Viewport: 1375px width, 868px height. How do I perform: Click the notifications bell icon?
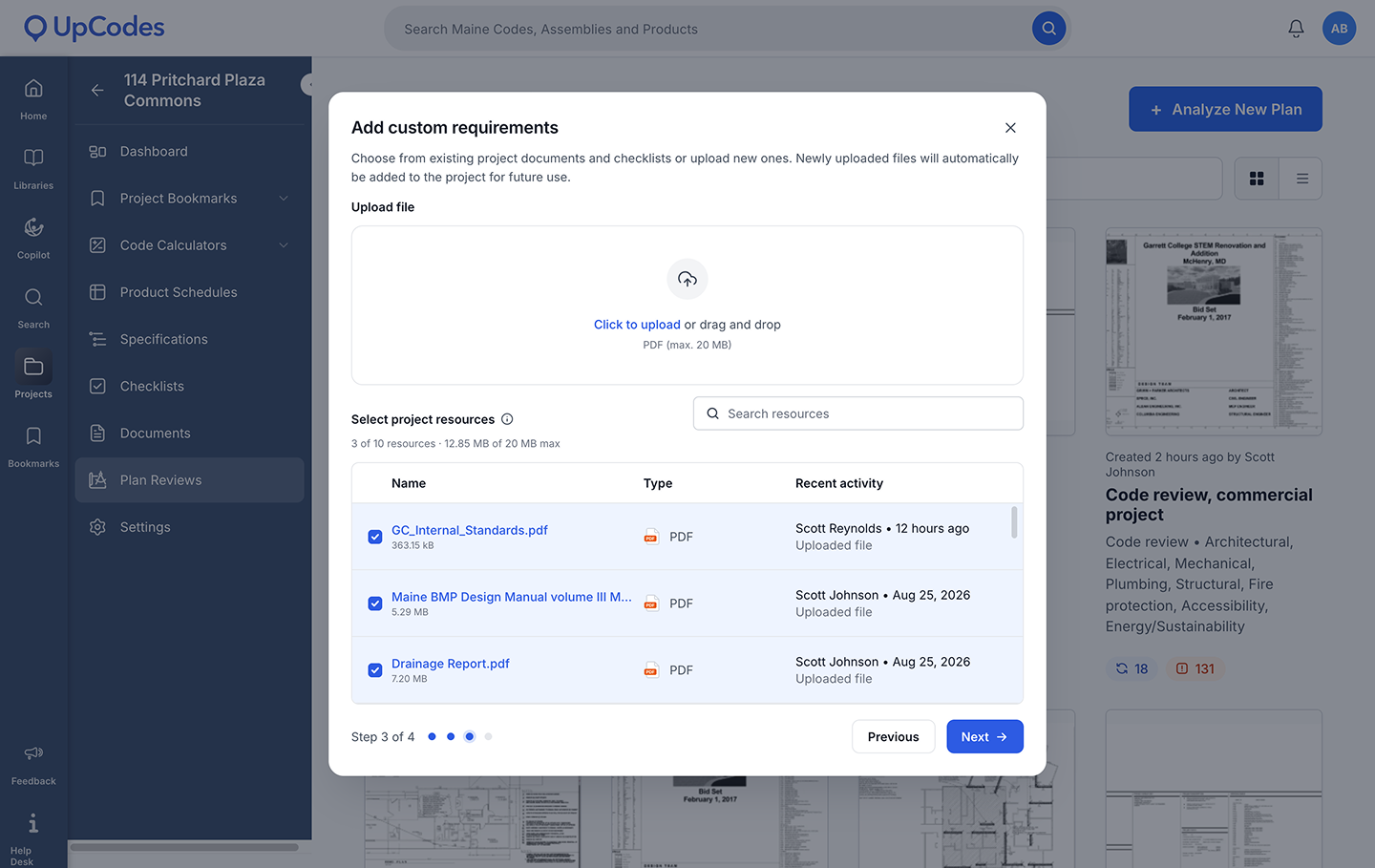(1296, 29)
